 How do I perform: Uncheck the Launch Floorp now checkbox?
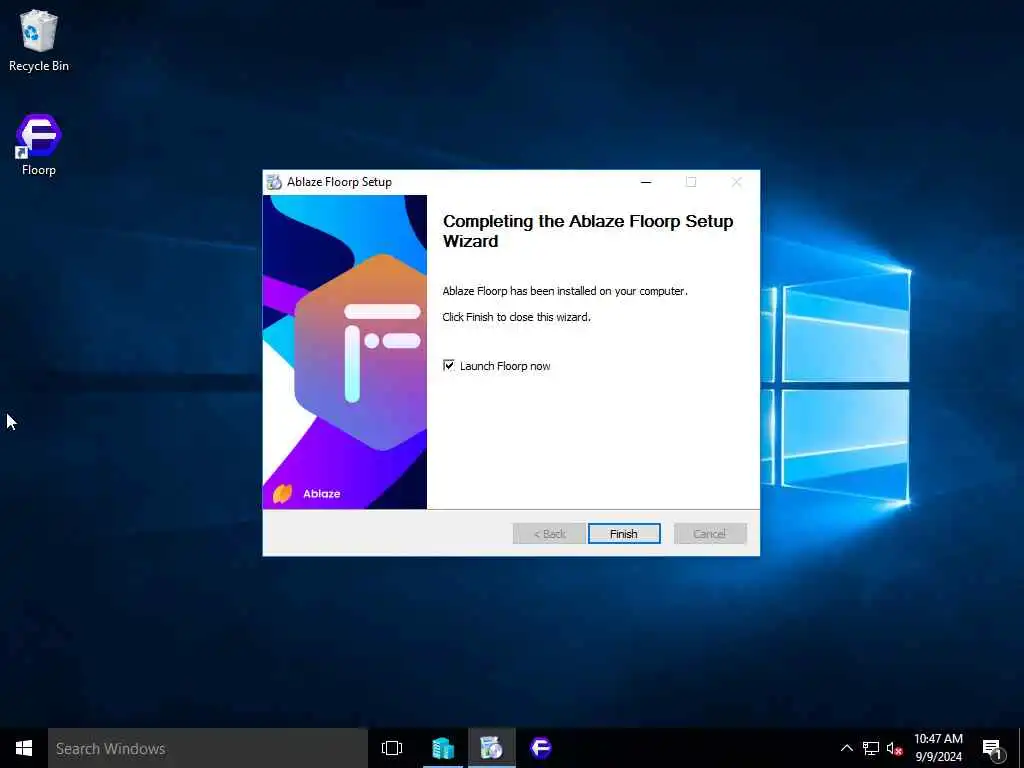(x=449, y=366)
